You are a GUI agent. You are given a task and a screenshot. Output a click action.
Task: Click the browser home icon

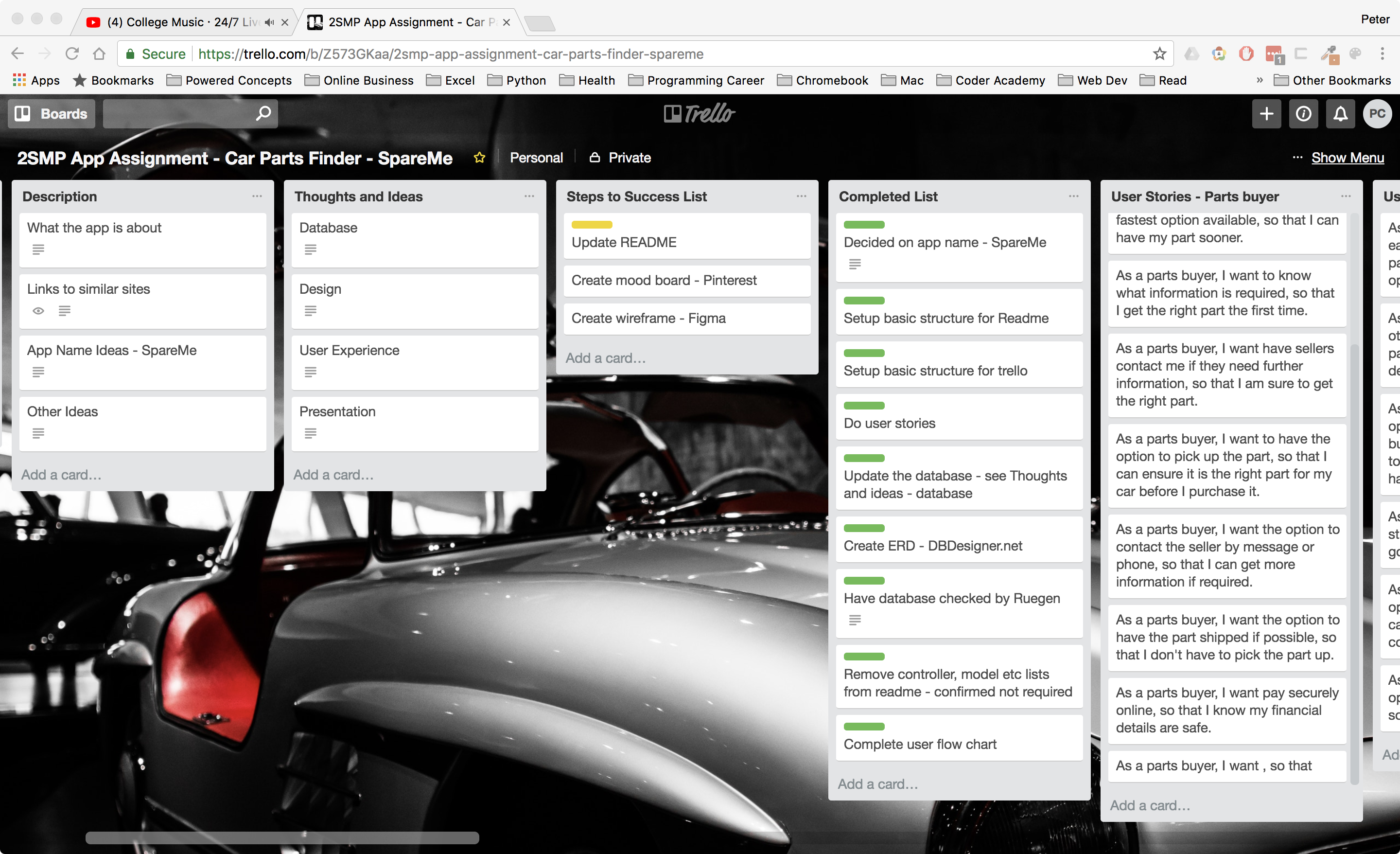pos(100,54)
